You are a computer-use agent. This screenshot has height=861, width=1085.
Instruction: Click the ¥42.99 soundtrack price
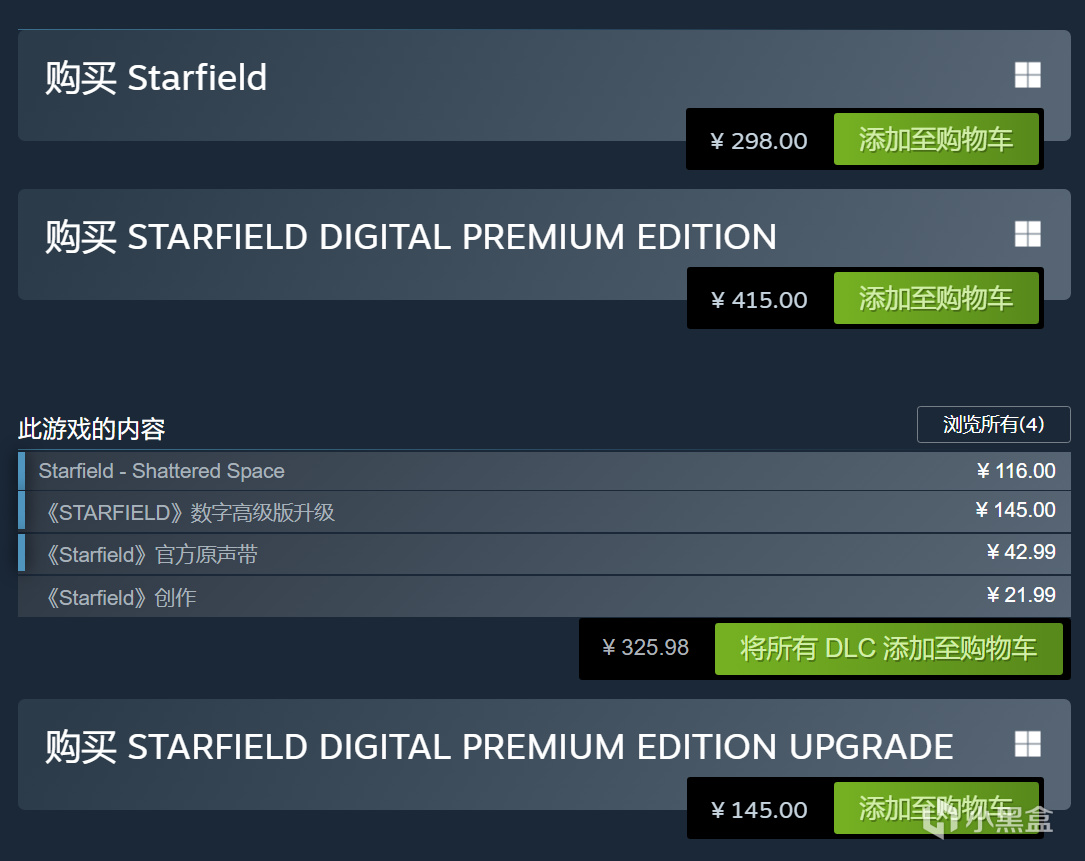pyautogui.click(x=1021, y=552)
